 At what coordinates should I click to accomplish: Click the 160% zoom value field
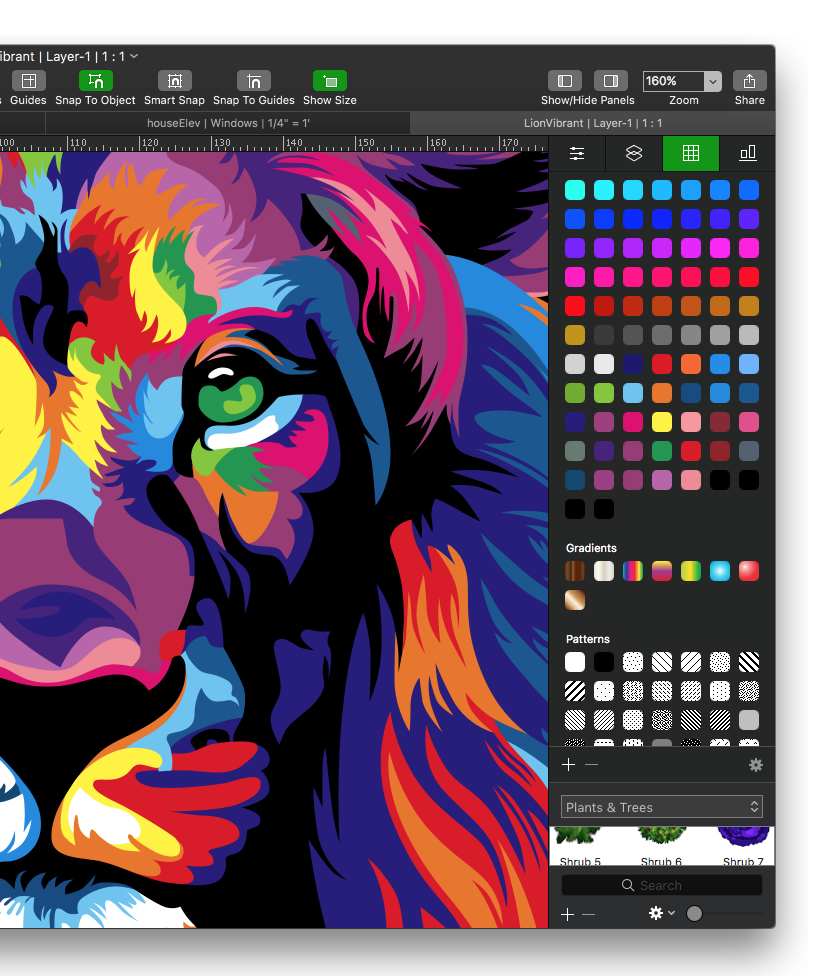(674, 81)
